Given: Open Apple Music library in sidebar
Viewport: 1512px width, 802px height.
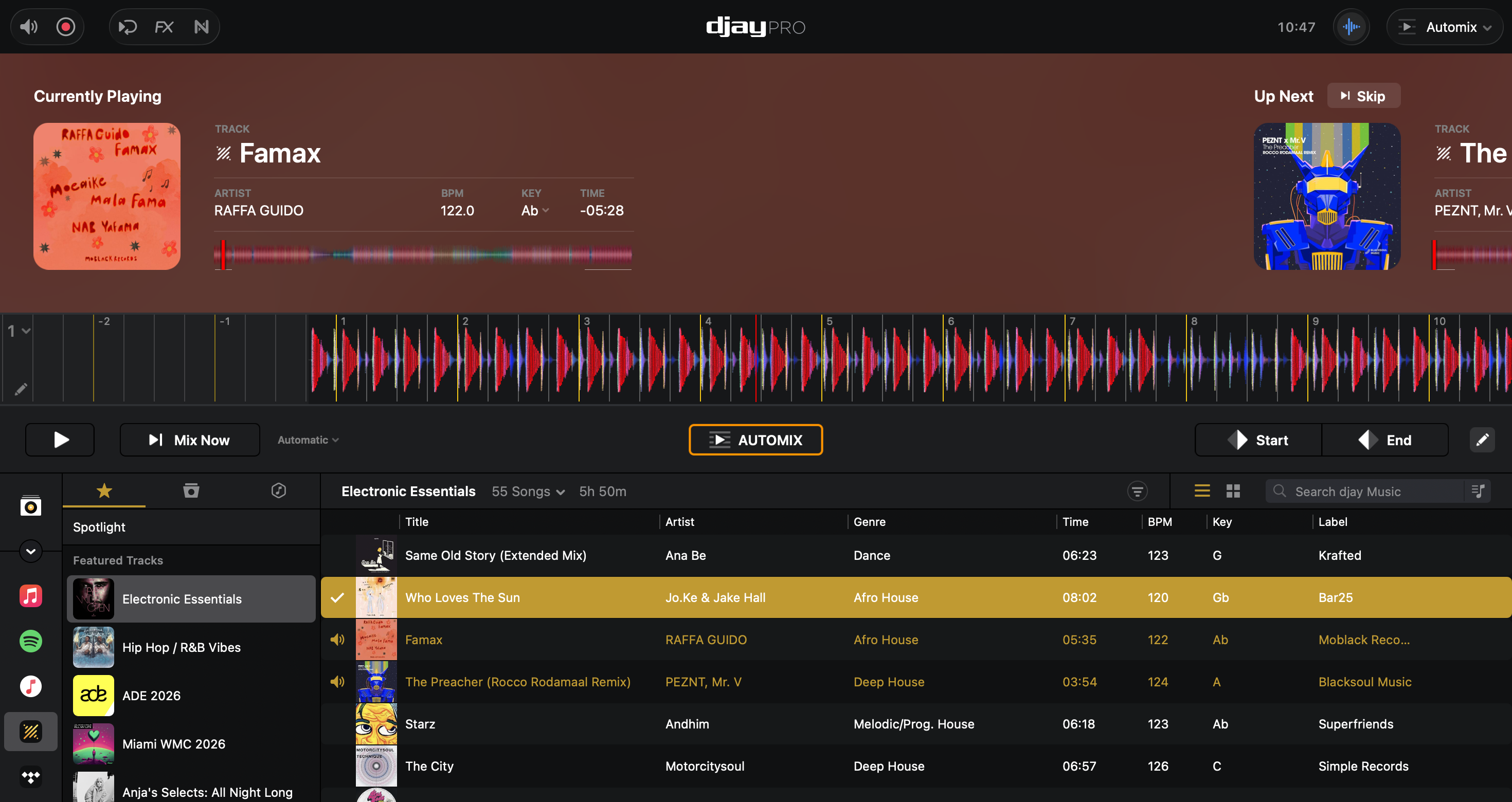Looking at the screenshot, I should pos(30,595).
